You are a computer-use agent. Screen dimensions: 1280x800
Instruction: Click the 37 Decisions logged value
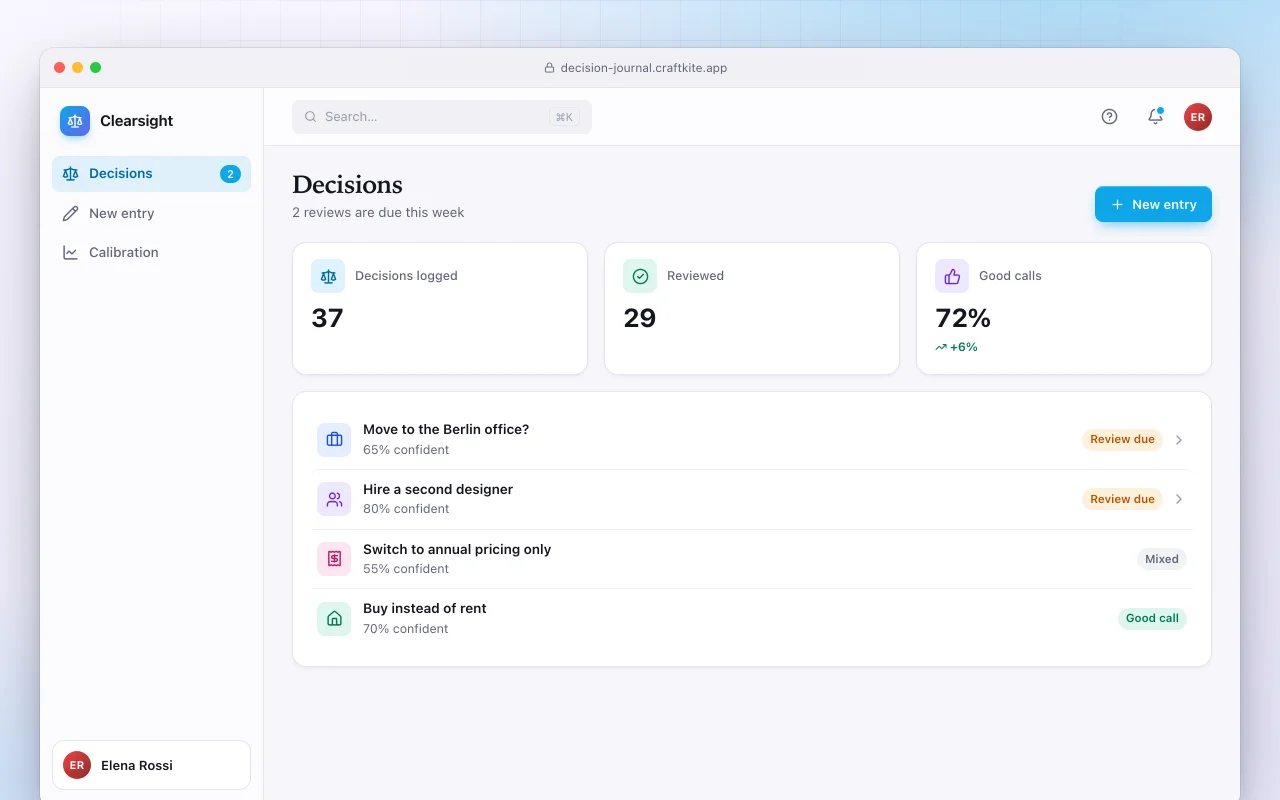(x=327, y=318)
